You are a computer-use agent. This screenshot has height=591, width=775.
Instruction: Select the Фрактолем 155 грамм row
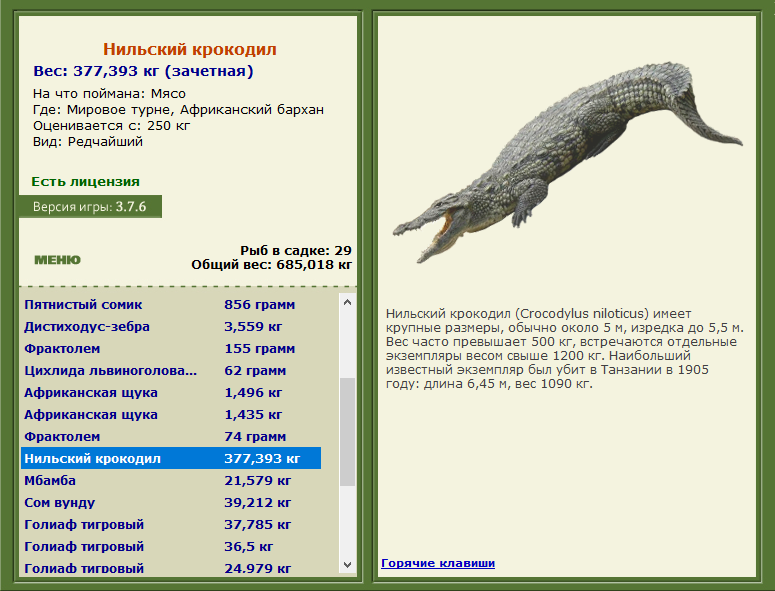tap(171, 348)
